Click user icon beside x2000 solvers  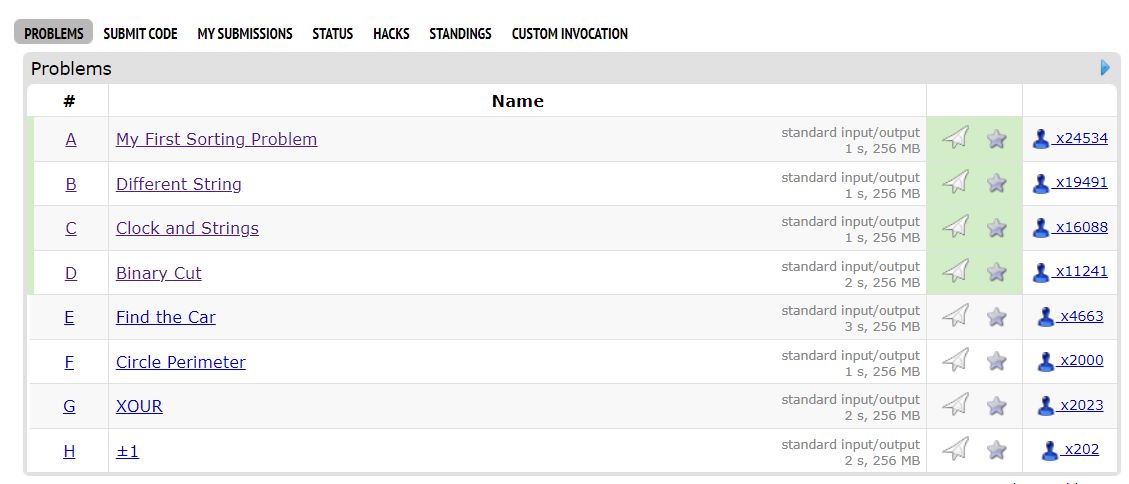click(x=1046, y=361)
